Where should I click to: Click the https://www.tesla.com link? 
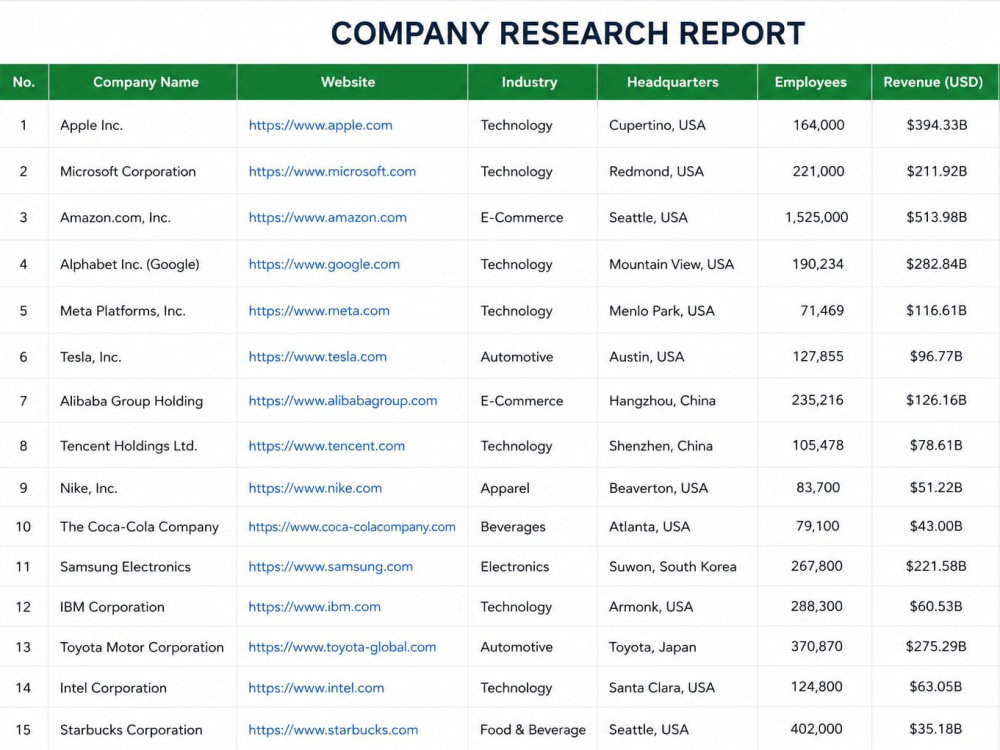[x=318, y=357]
